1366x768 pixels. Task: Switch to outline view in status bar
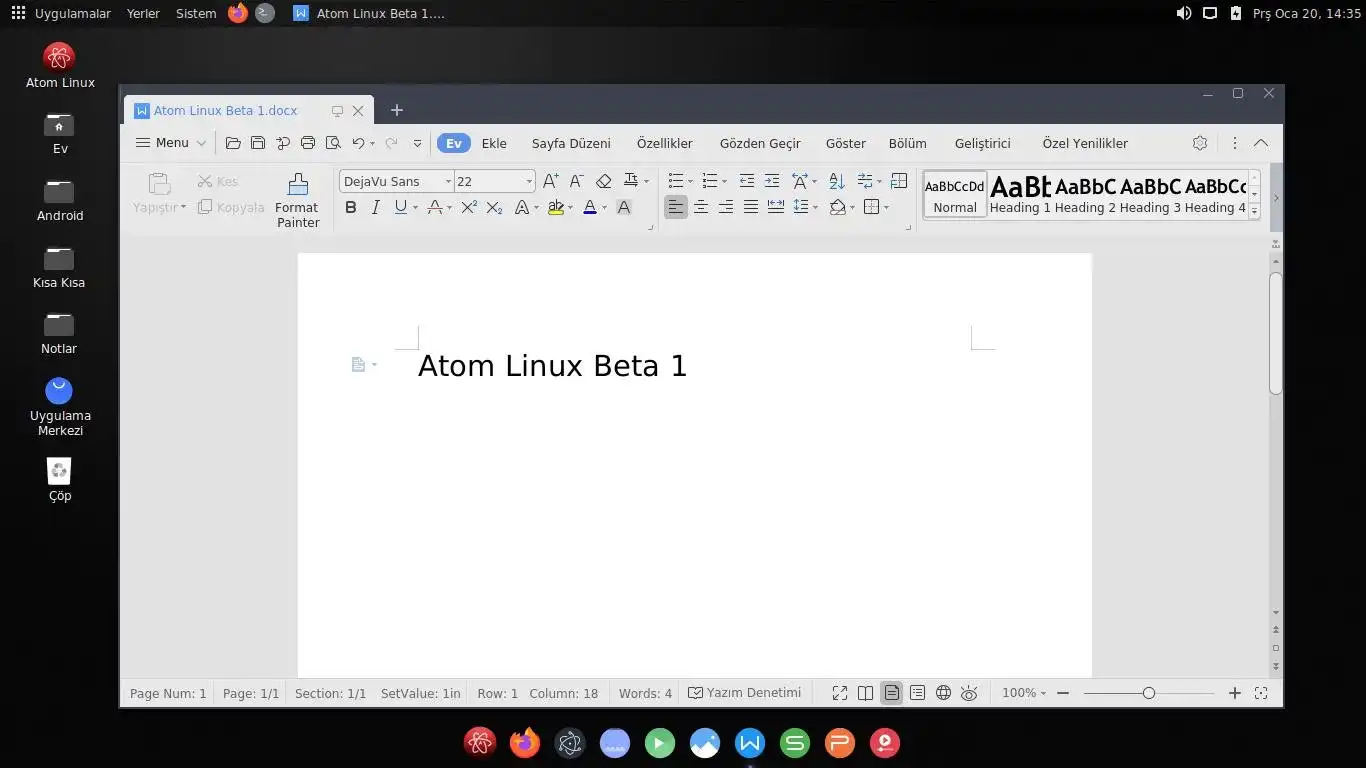point(917,693)
